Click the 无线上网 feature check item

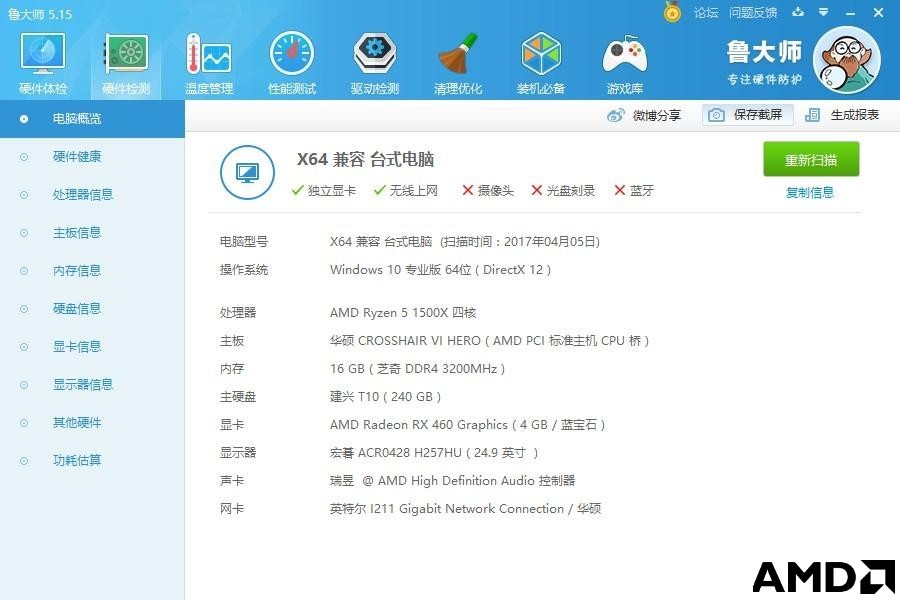406,191
